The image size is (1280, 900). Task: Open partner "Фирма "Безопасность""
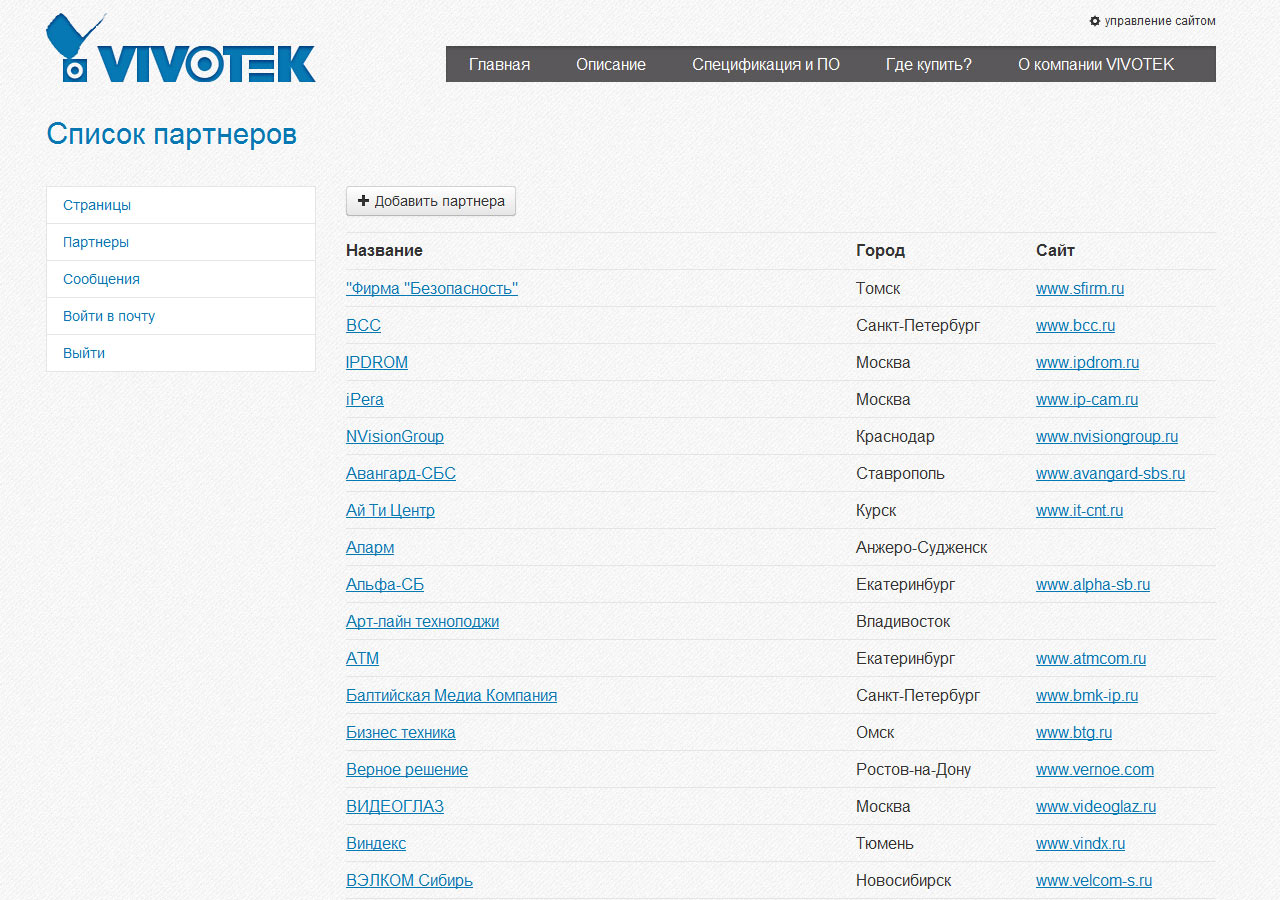[x=432, y=288]
